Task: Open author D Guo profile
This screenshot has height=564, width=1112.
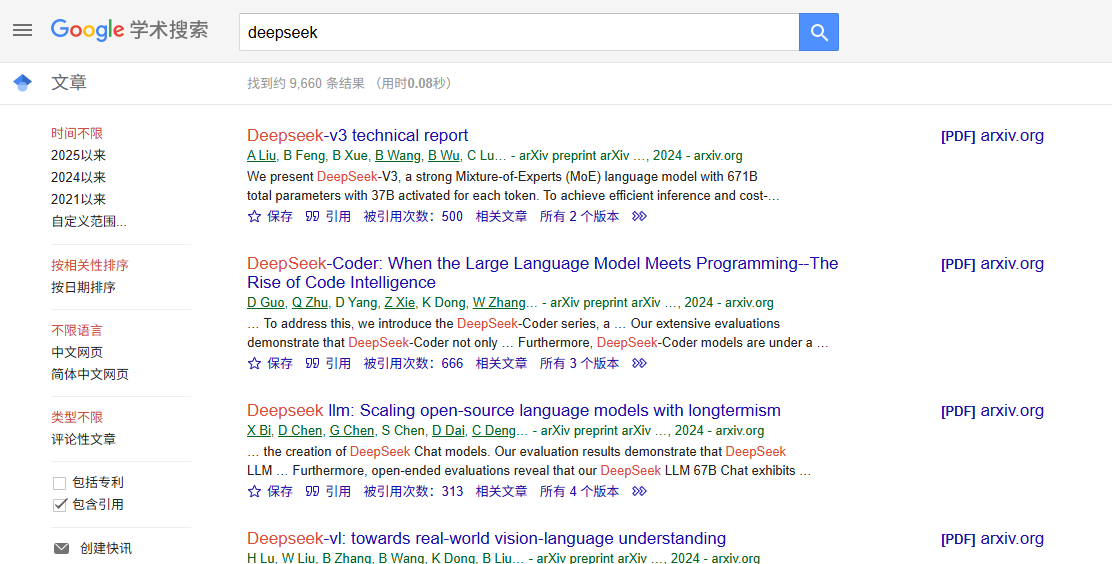Action: (266, 302)
